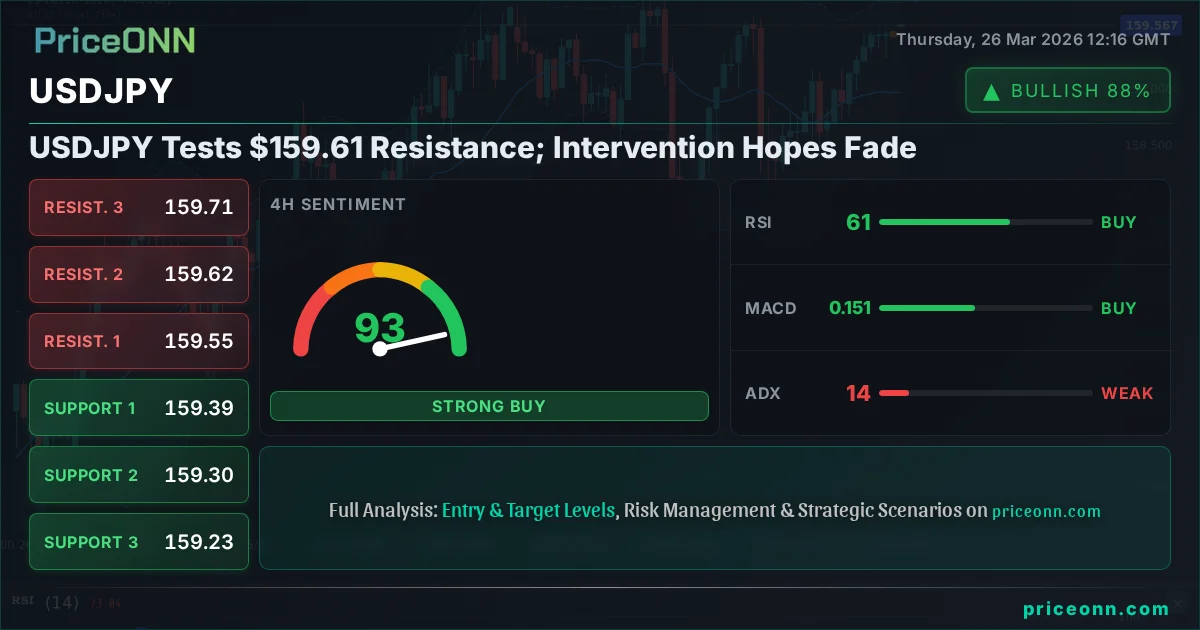1200x630 pixels.
Task: Click the RSI indicator progress bar
Action: click(x=985, y=222)
